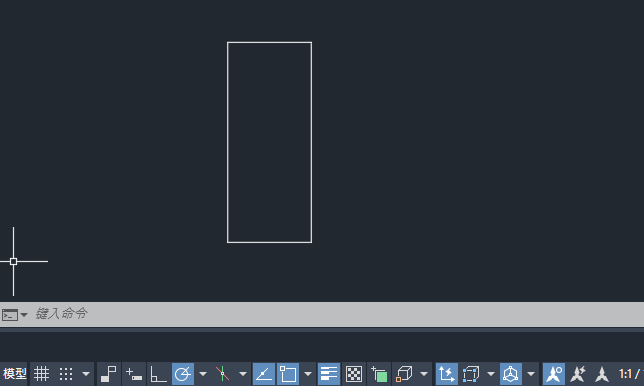Disable the Dynamic UCS icon
Image resolution: width=644 pixels, height=386 pixels.
[x=446, y=374]
